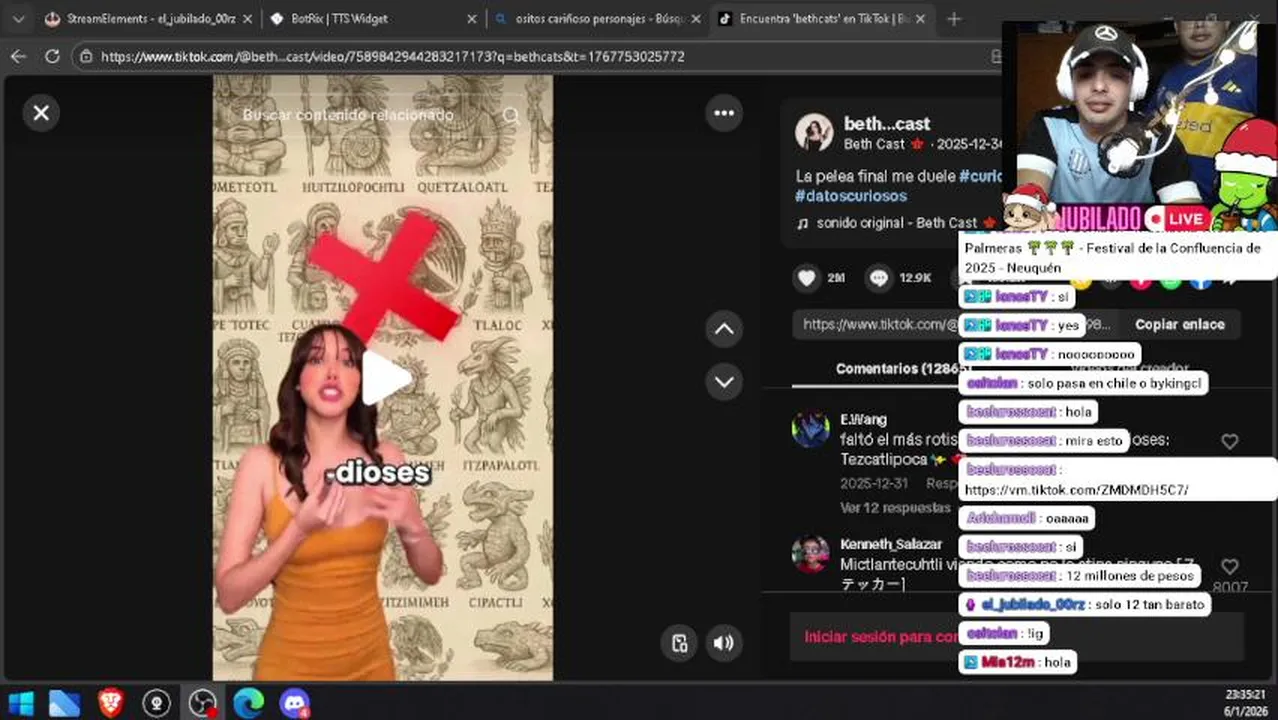Toggle auto-scroll icon beside volume
The image size is (1278, 720).
[x=679, y=643]
